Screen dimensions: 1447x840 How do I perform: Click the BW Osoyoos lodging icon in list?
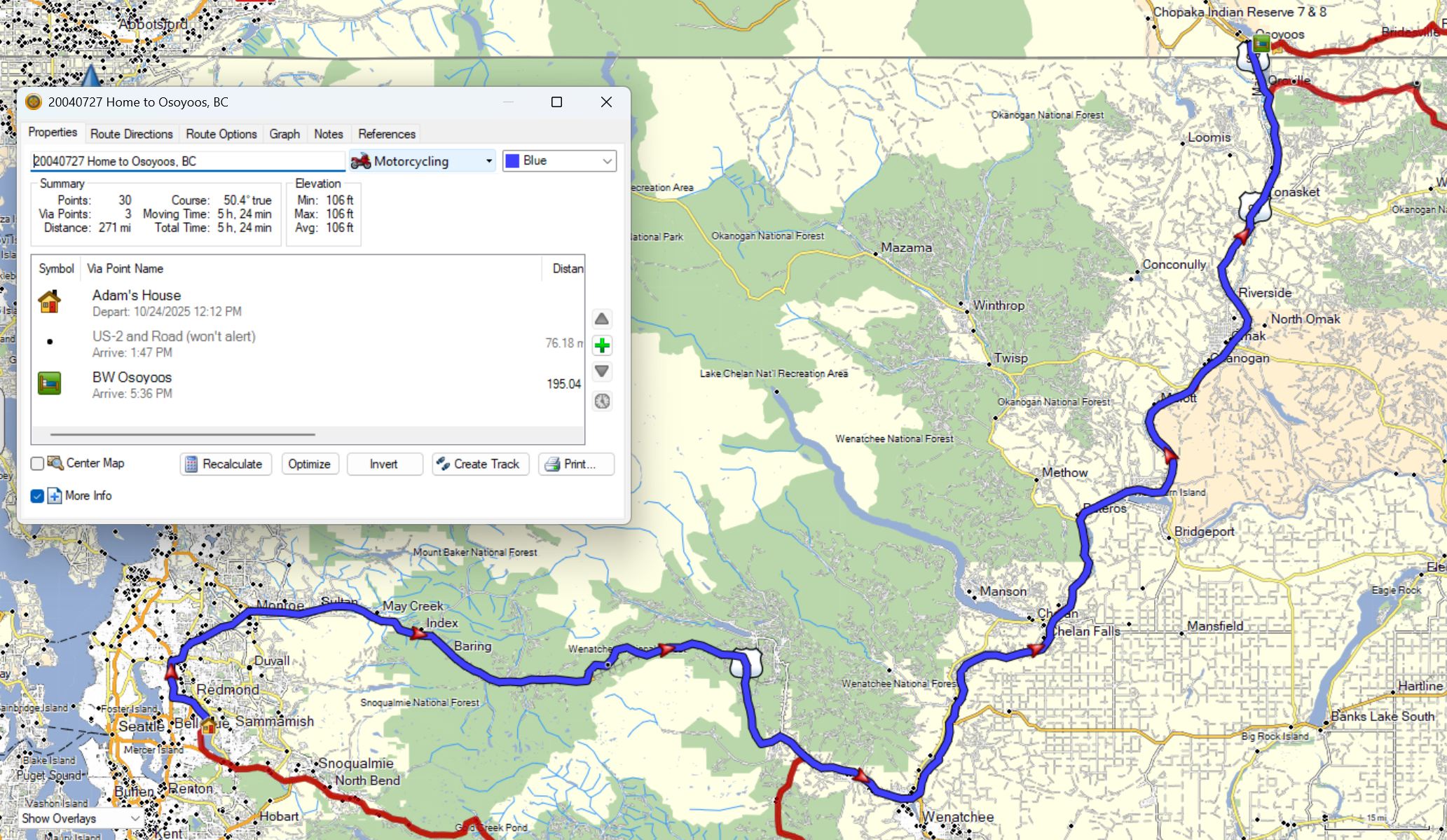tap(49, 384)
